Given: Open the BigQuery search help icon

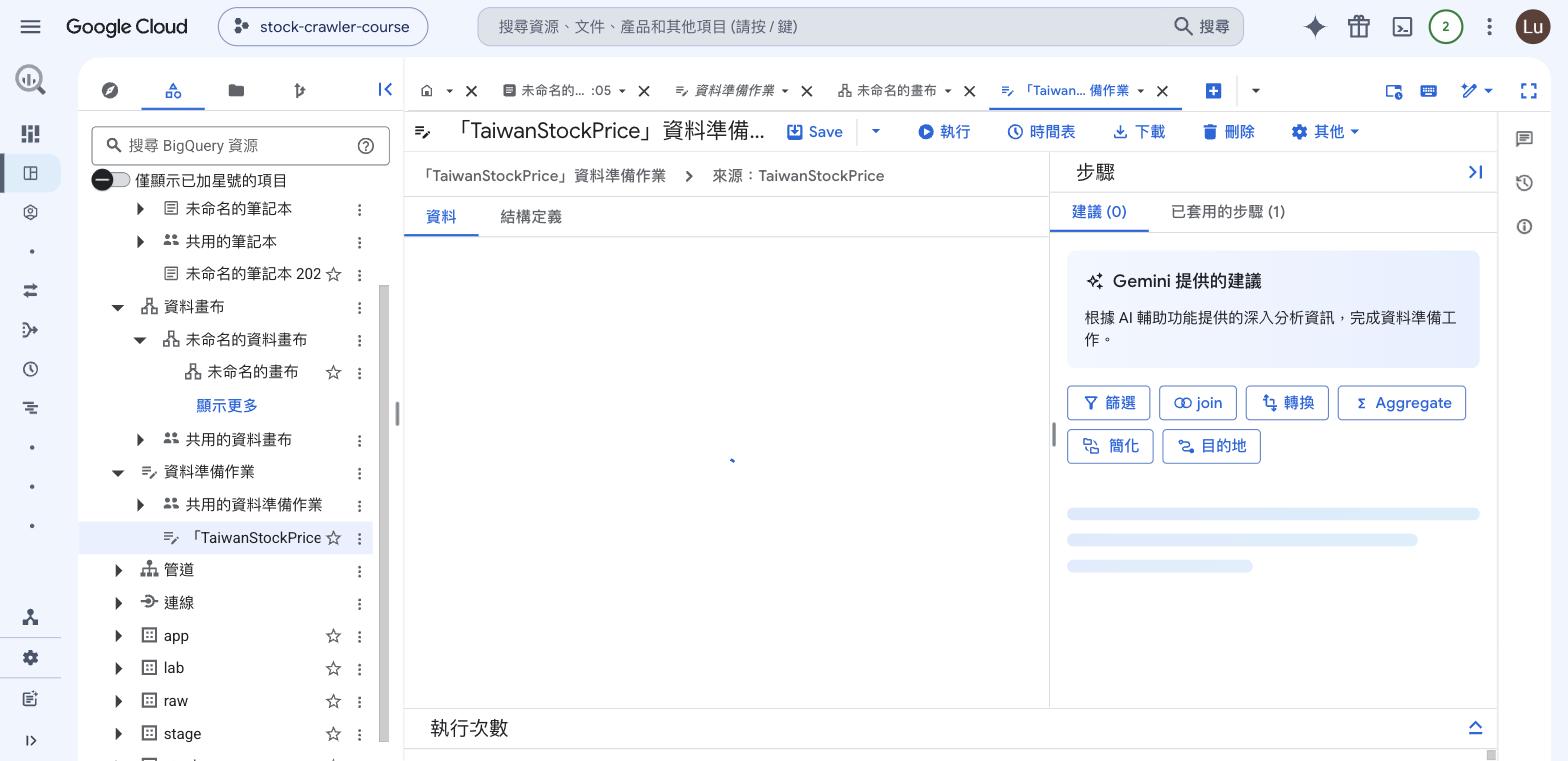Looking at the screenshot, I should tap(366, 145).
